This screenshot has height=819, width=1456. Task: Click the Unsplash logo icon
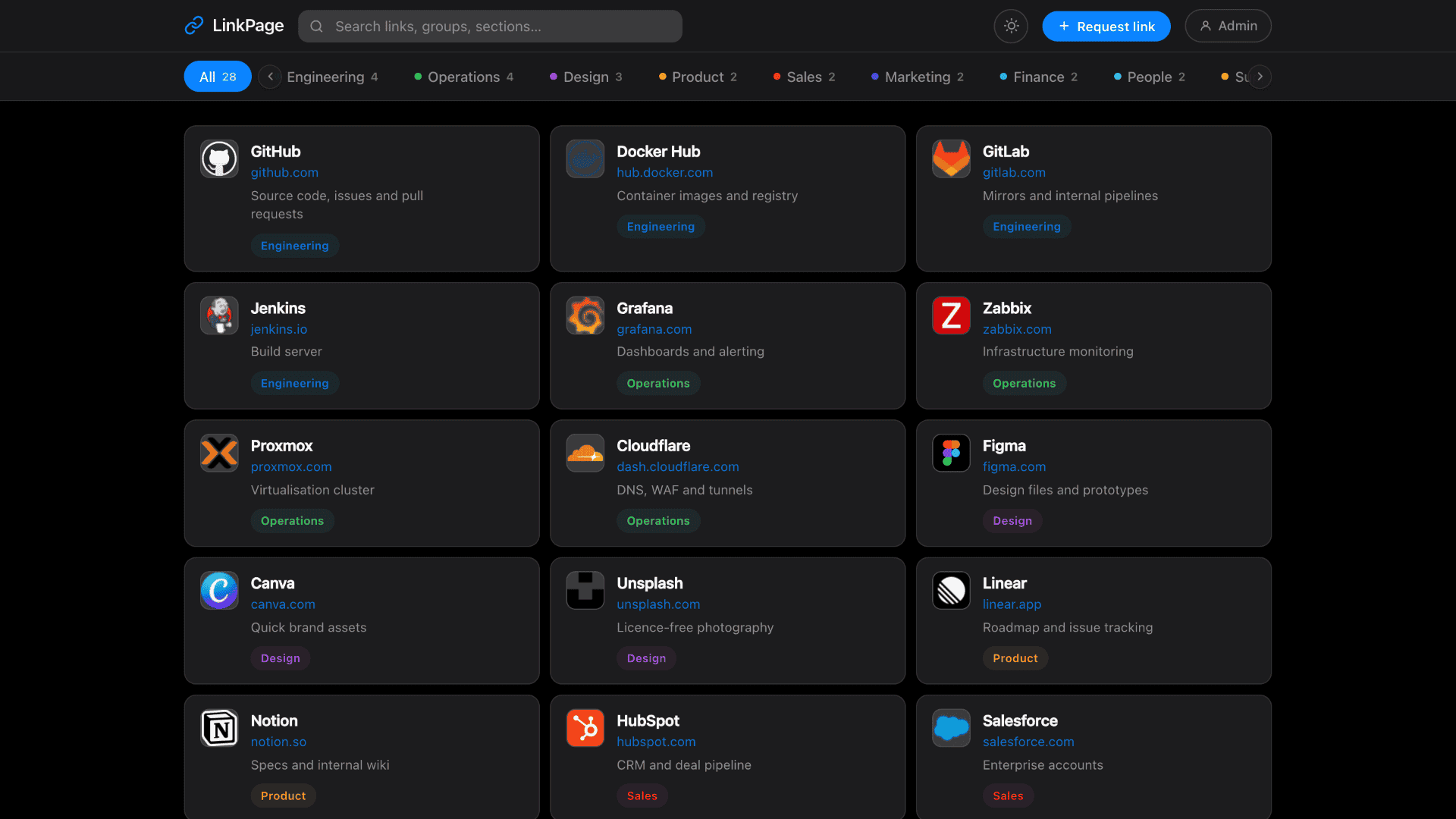click(585, 590)
